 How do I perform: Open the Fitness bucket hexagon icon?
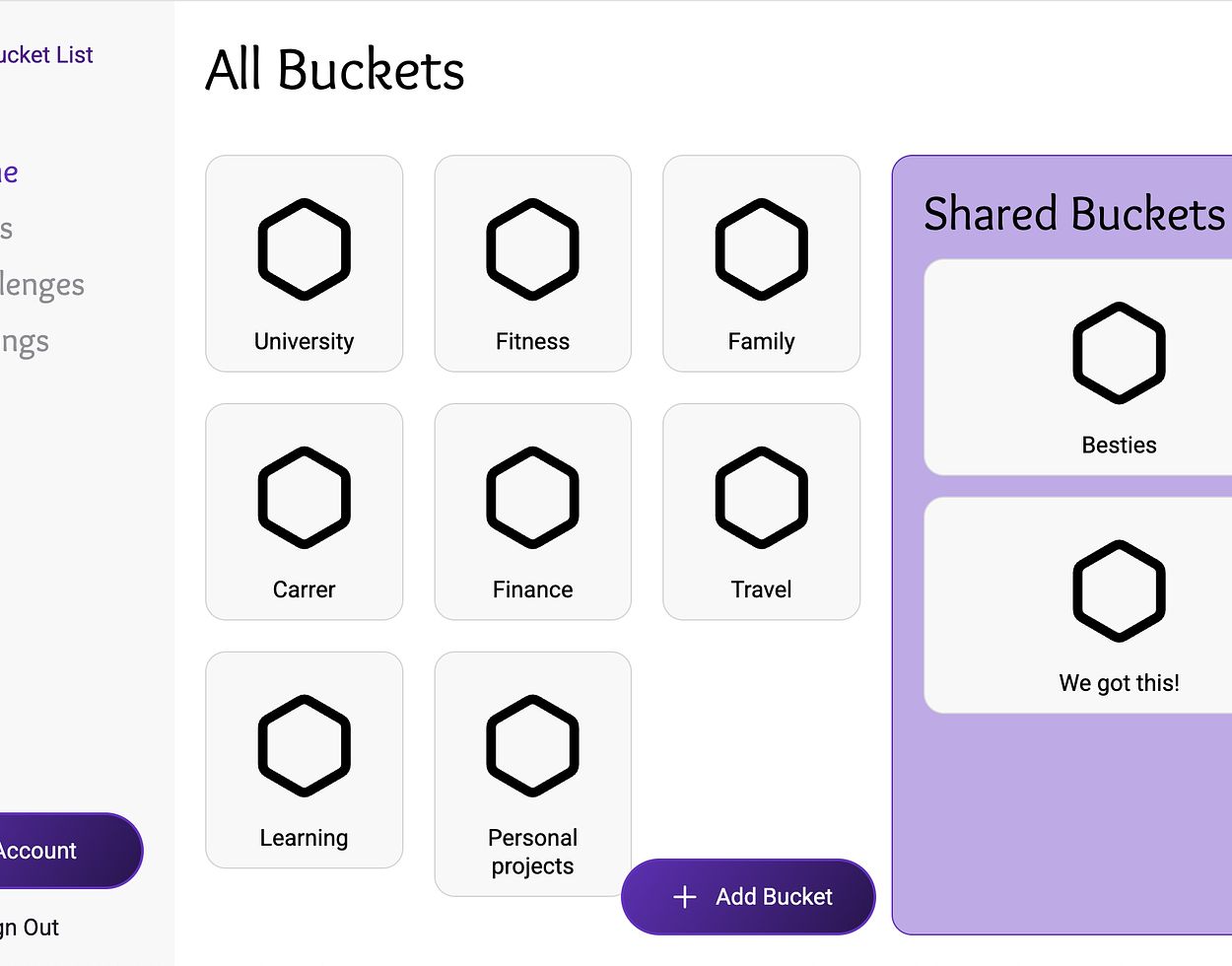(532, 248)
